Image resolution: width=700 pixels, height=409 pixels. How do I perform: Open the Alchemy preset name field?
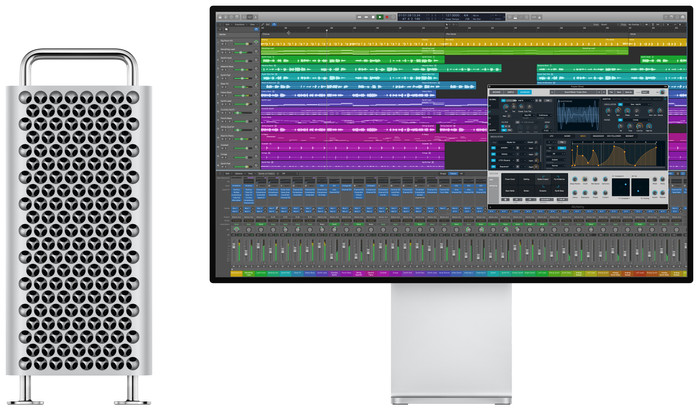coord(574,92)
